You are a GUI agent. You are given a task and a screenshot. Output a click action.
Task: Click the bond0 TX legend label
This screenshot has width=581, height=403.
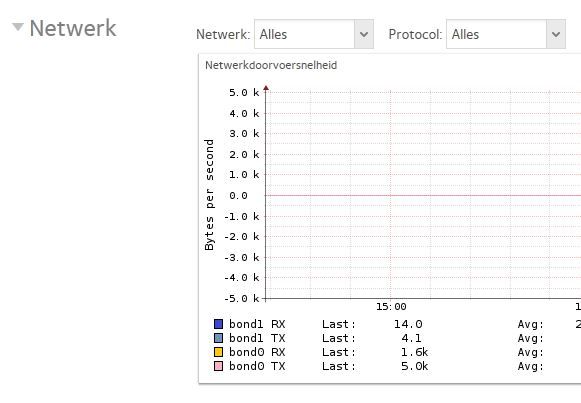(x=257, y=366)
